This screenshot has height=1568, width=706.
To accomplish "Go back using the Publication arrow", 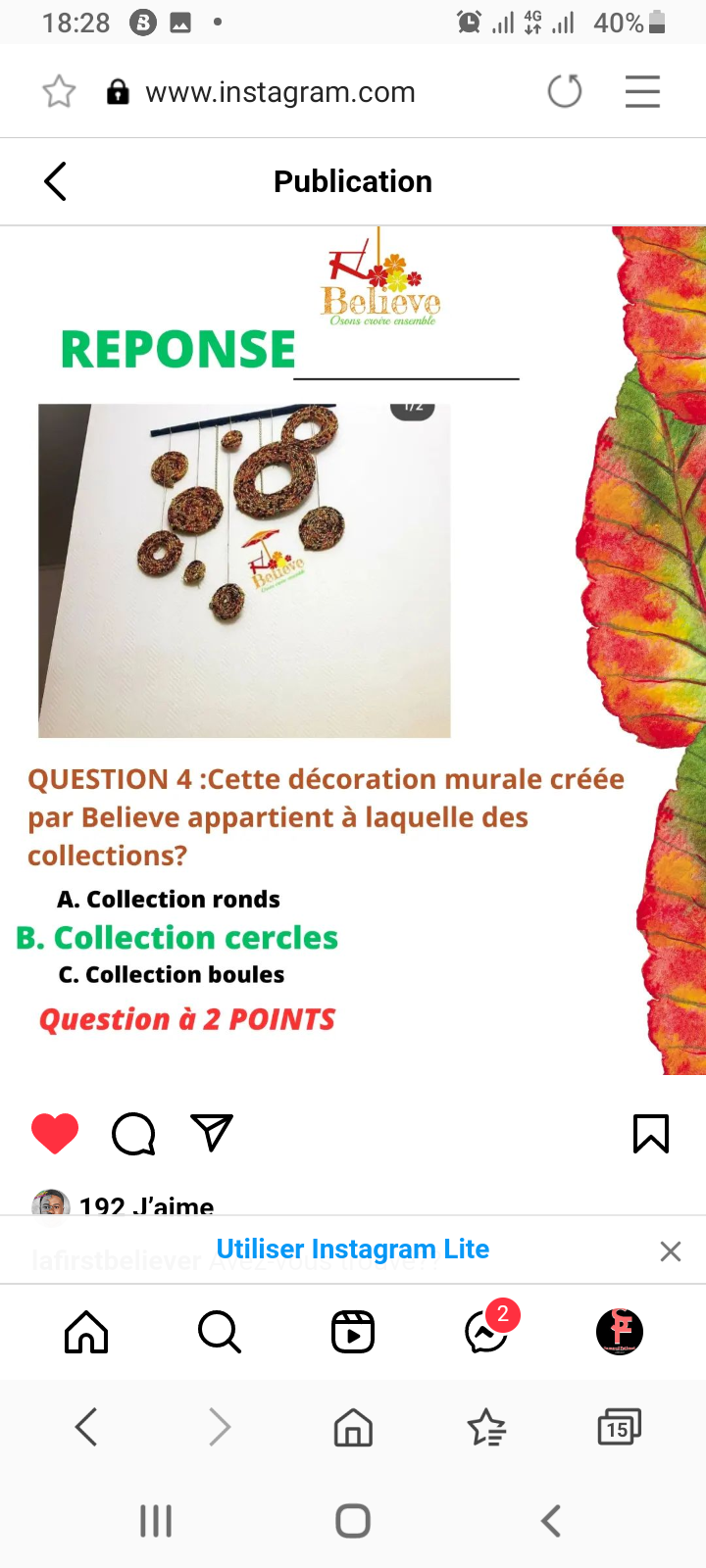I will 56,181.
